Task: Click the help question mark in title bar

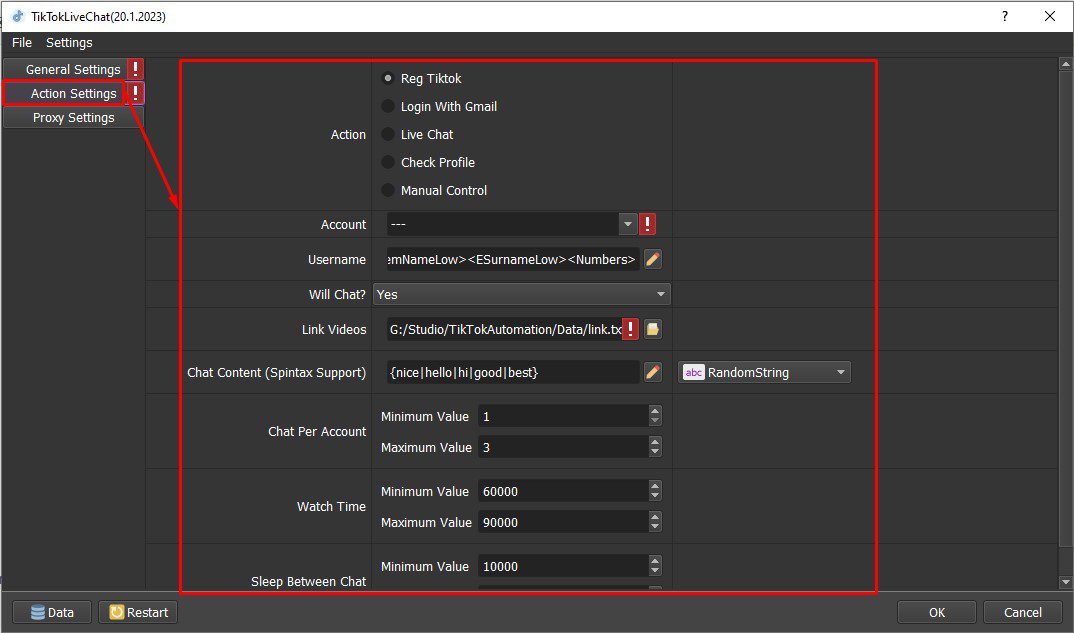Action: tap(1005, 16)
